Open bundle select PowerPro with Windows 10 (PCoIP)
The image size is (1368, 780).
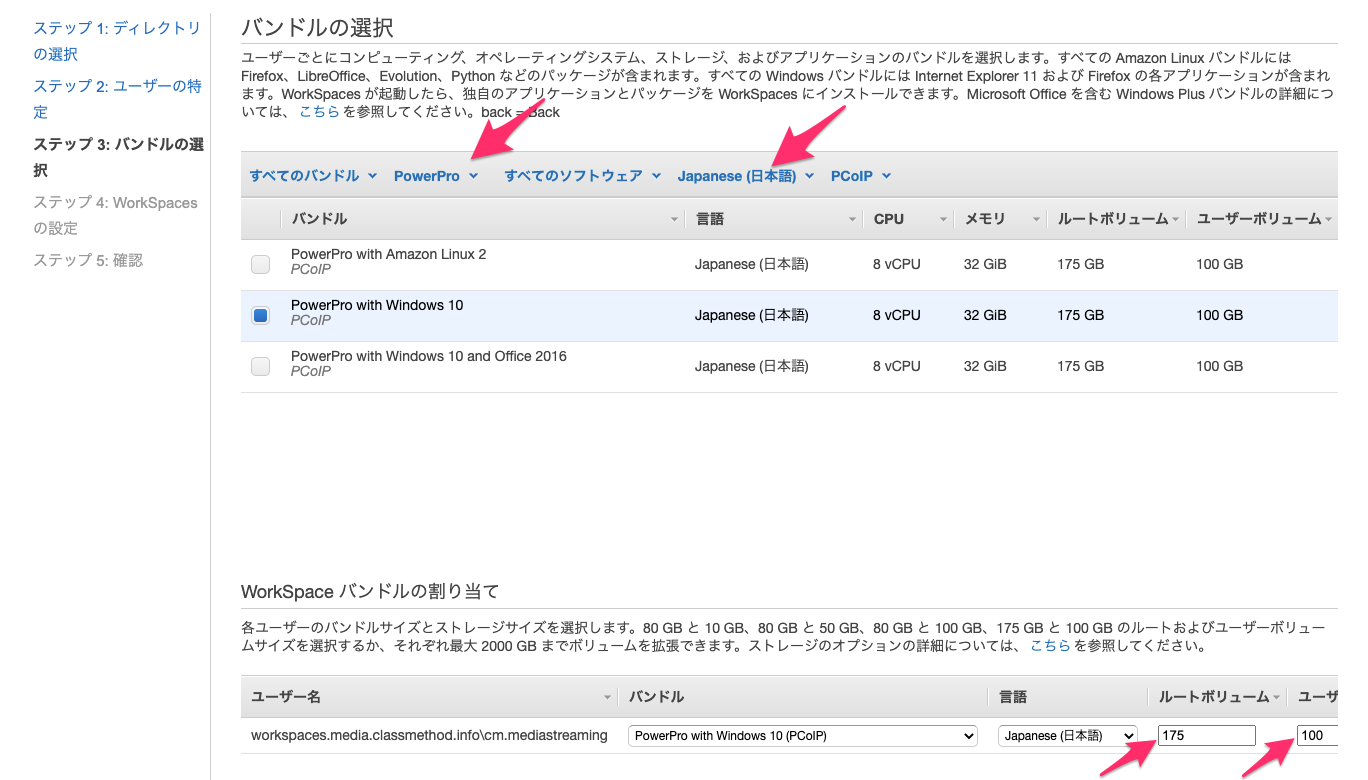tap(803, 735)
